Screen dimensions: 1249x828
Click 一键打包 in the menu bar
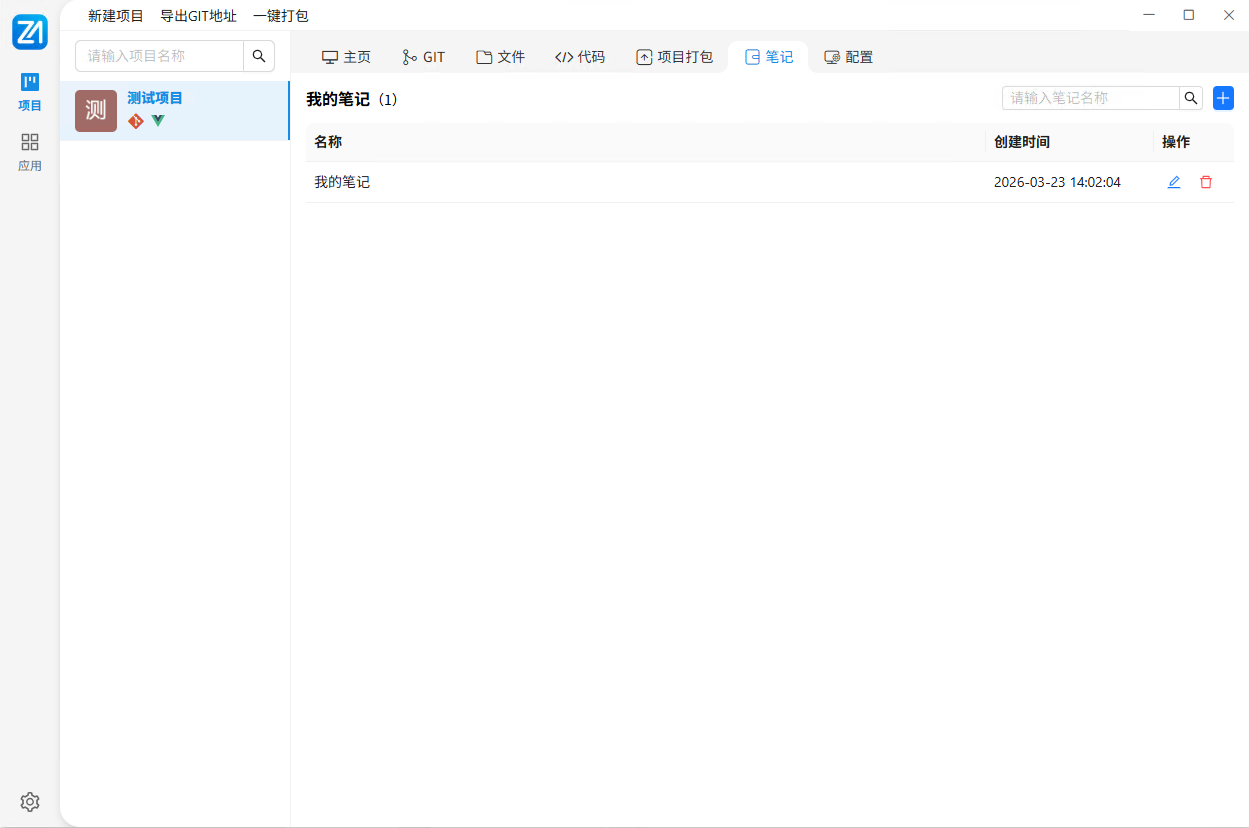pyautogui.click(x=283, y=15)
